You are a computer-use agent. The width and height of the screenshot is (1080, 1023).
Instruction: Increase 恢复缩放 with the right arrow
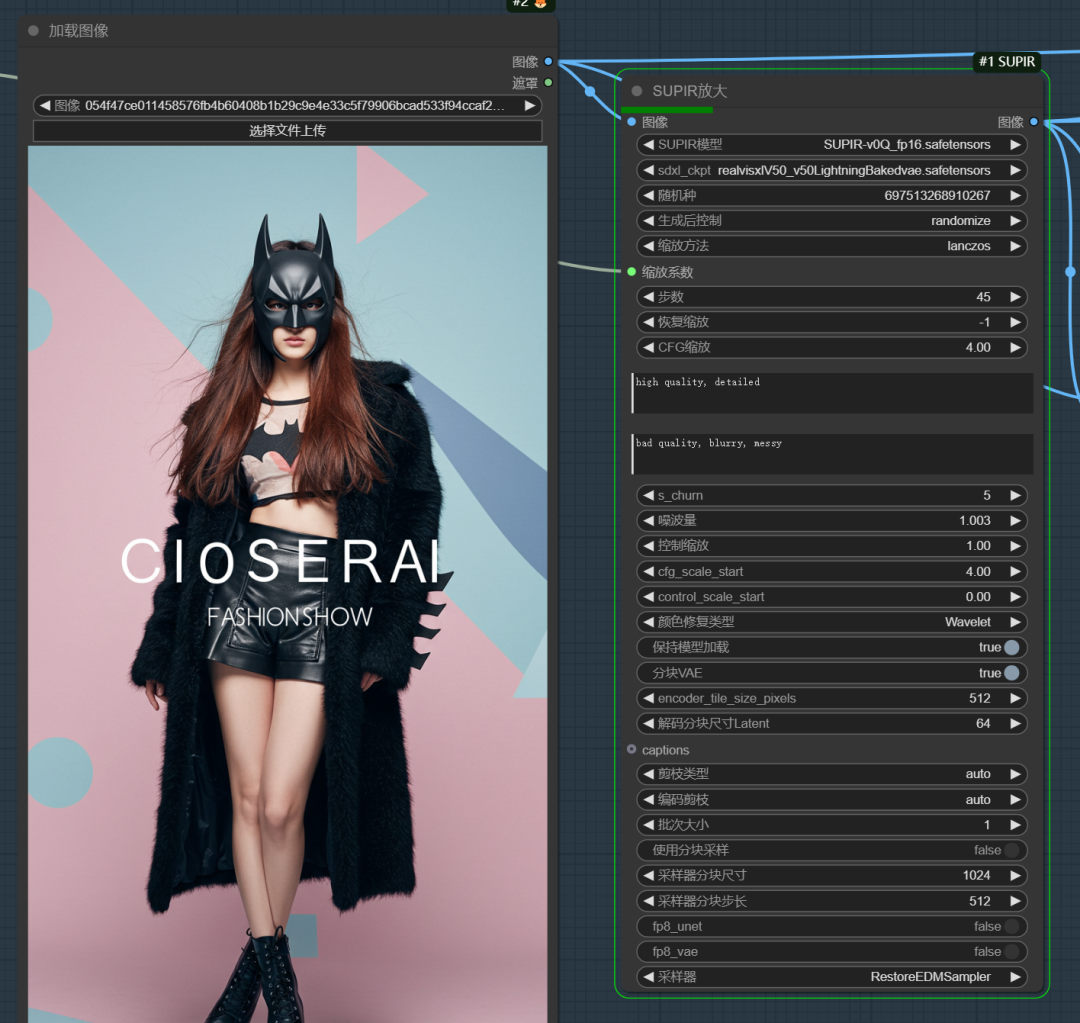click(x=1015, y=322)
